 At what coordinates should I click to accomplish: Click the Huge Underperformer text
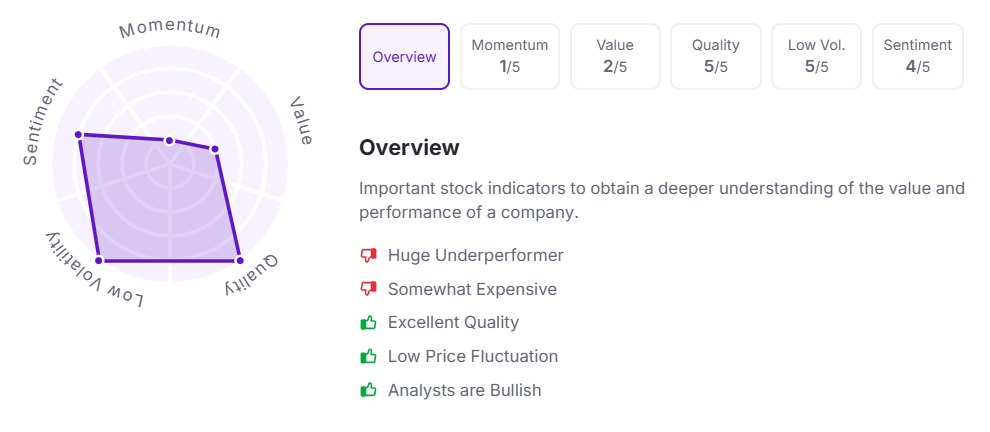[x=476, y=256]
